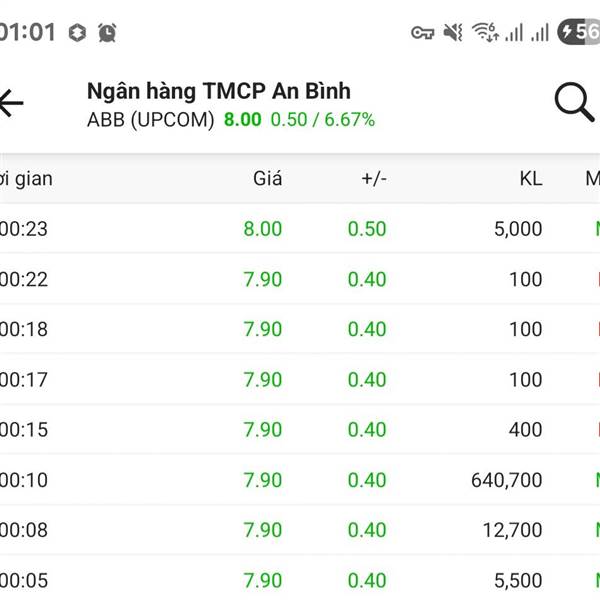Viewport: 600px width, 600px height.
Task: Select the 00:15 time cell
Action: click(24, 429)
